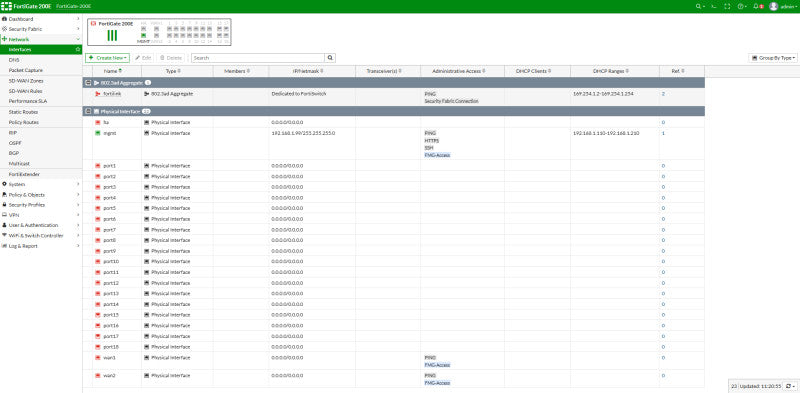The width and height of the screenshot is (800, 393).
Task: Favorite the Interfaces page with star icon
Action: coord(78,50)
